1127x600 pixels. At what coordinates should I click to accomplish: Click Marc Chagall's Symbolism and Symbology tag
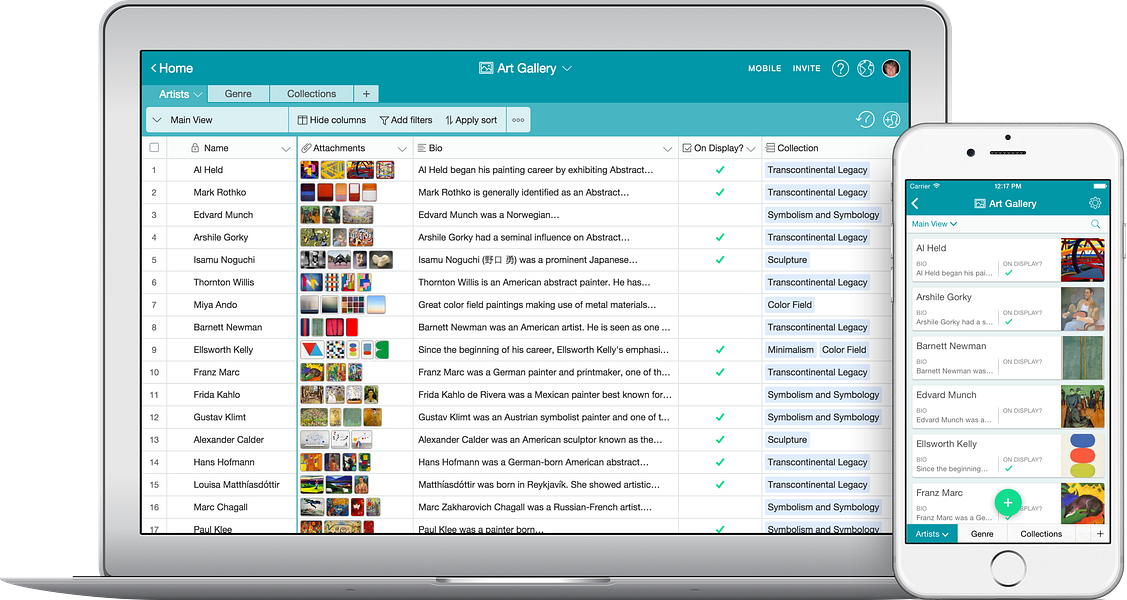coord(823,507)
